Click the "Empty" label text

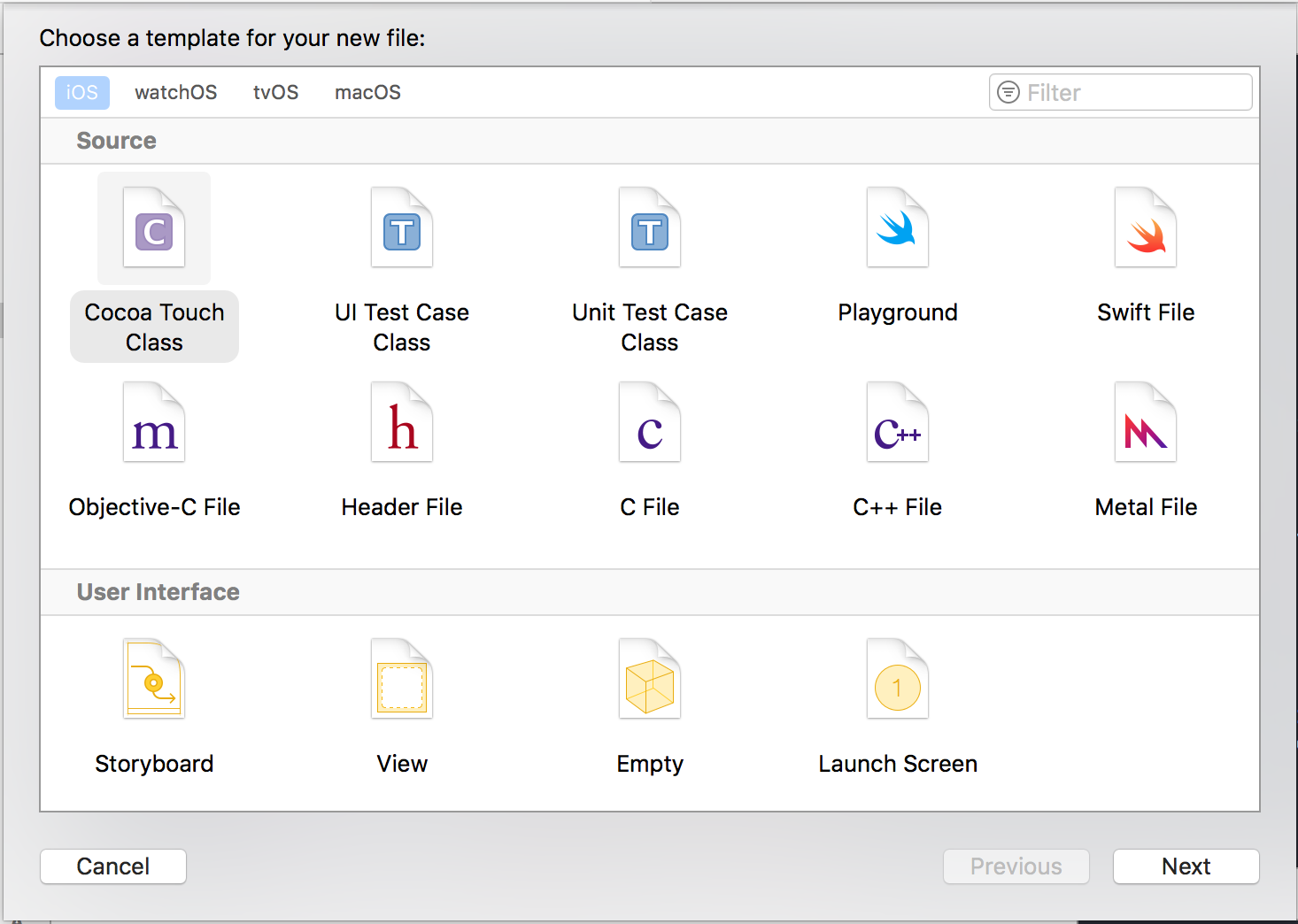(650, 765)
